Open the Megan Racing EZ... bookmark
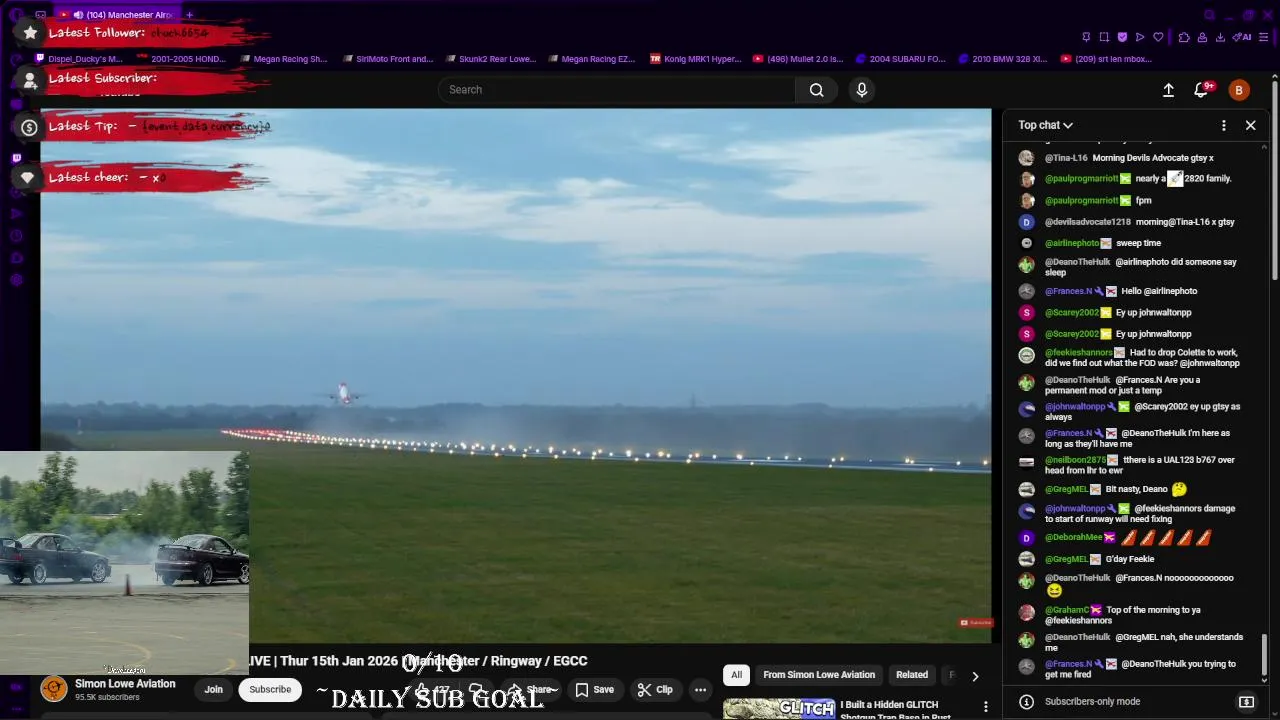Viewport: 1280px width, 720px height. [591, 59]
